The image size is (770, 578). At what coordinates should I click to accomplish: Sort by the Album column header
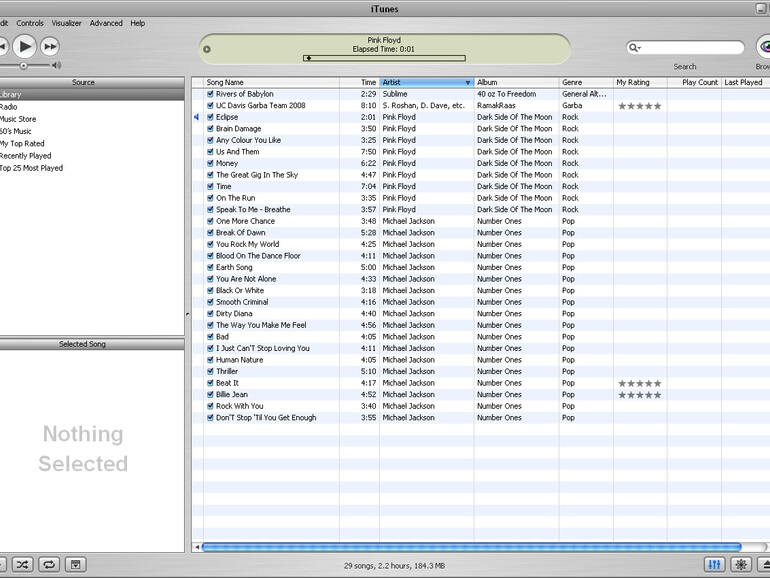516,83
